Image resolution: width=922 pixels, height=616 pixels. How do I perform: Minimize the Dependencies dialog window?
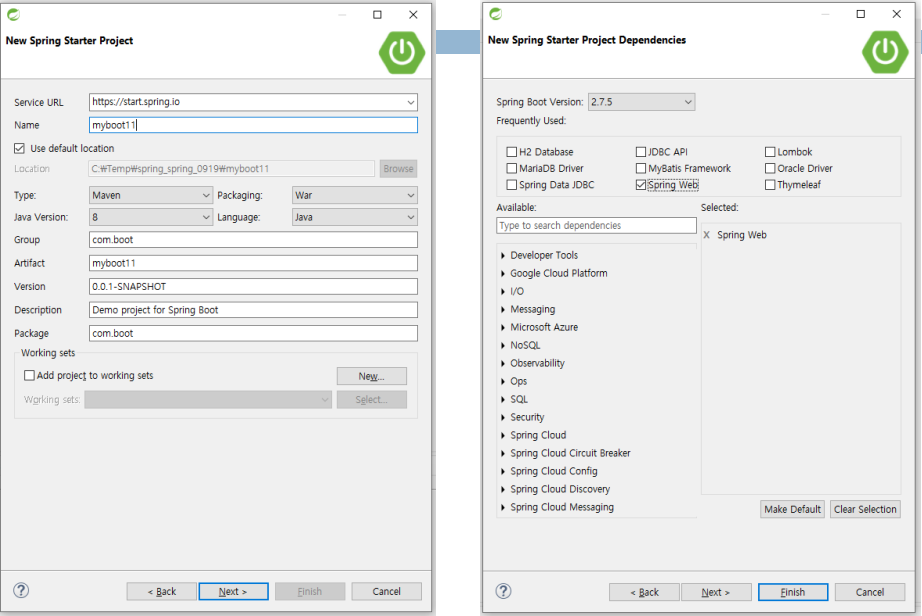[x=825, y=14]
